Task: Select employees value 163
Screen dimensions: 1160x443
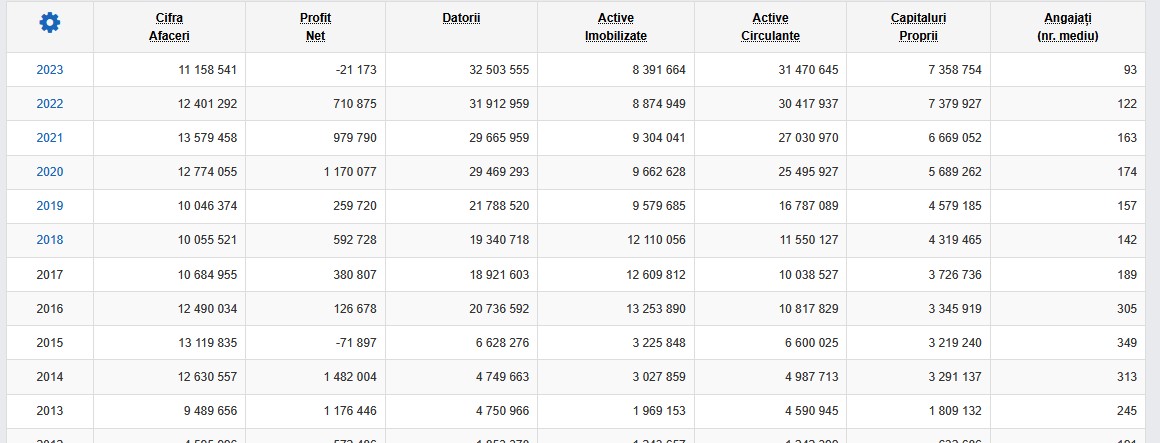Action: click(x=1127, y=138)
